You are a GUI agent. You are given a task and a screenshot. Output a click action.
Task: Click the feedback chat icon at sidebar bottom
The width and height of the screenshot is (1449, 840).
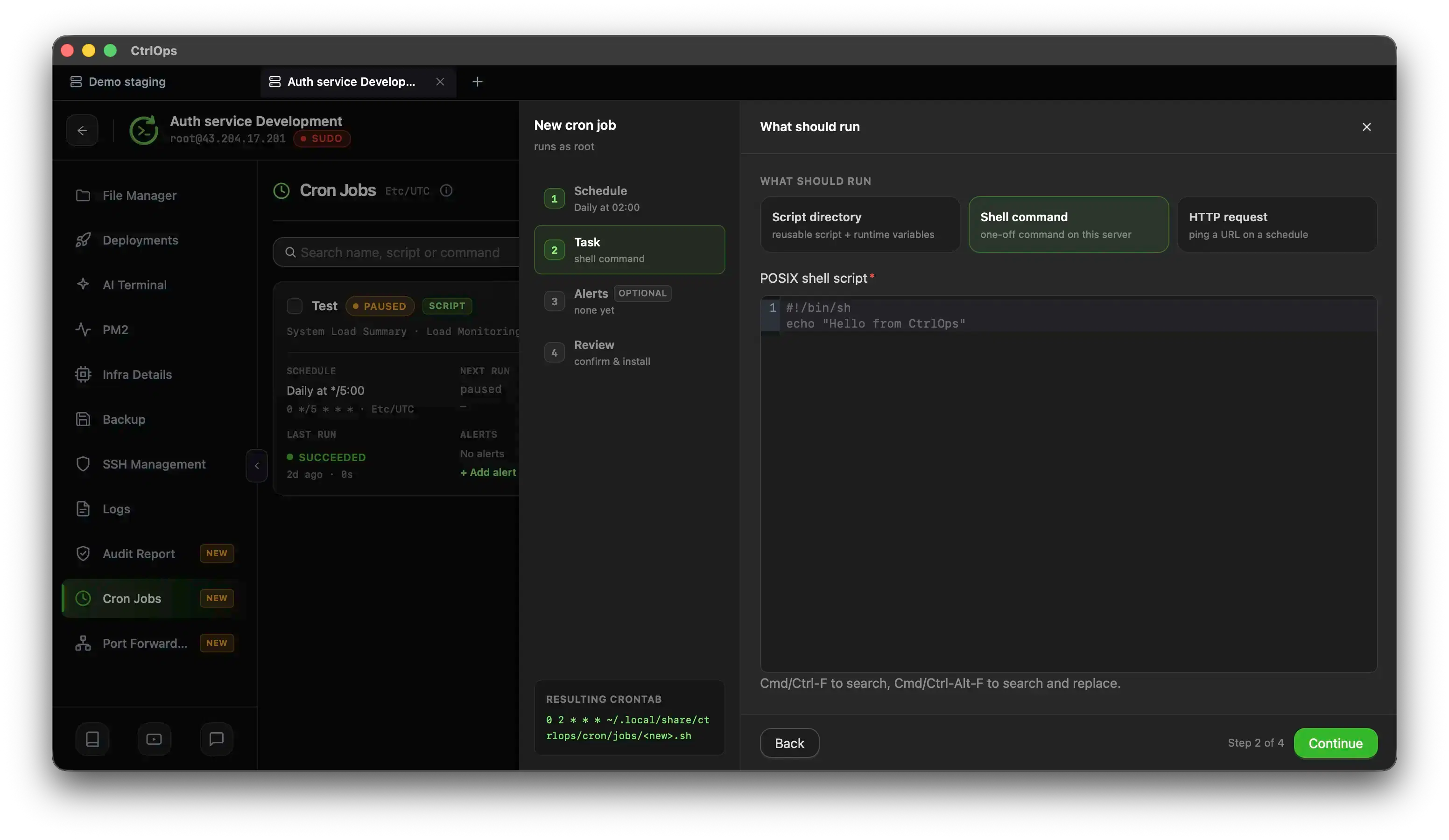(x=216, y=739)
